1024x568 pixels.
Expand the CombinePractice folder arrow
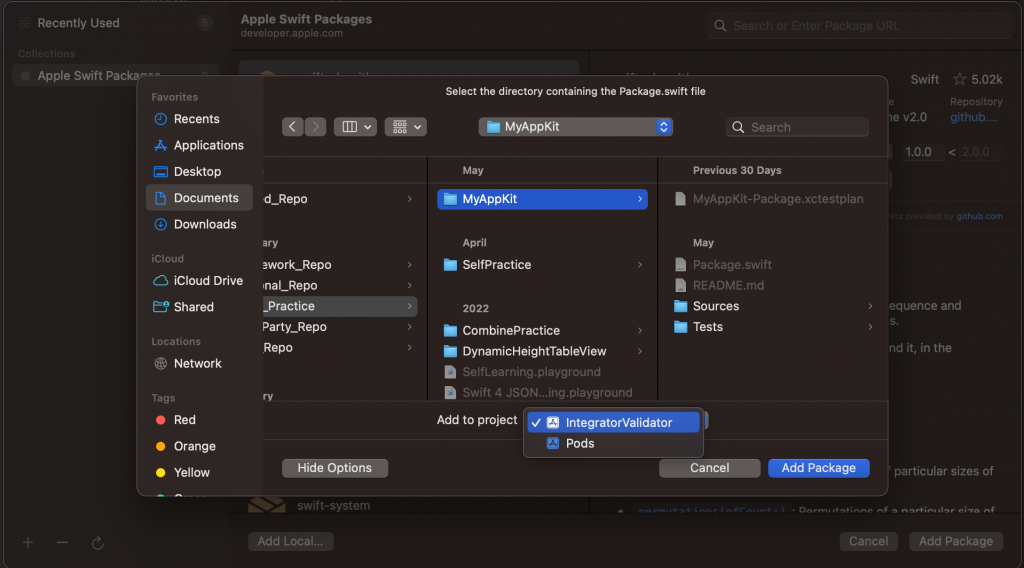640,330
